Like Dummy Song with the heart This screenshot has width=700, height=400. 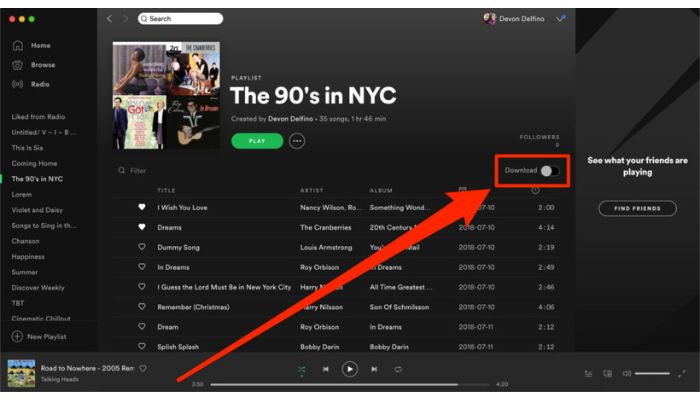pyautogui.click(x=142, y=247)
